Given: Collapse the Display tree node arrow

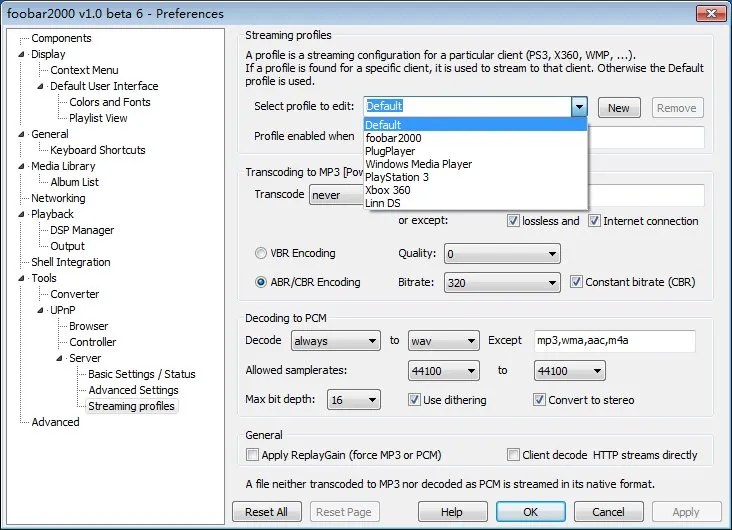Looking at the screenshot, I should 21,54.
